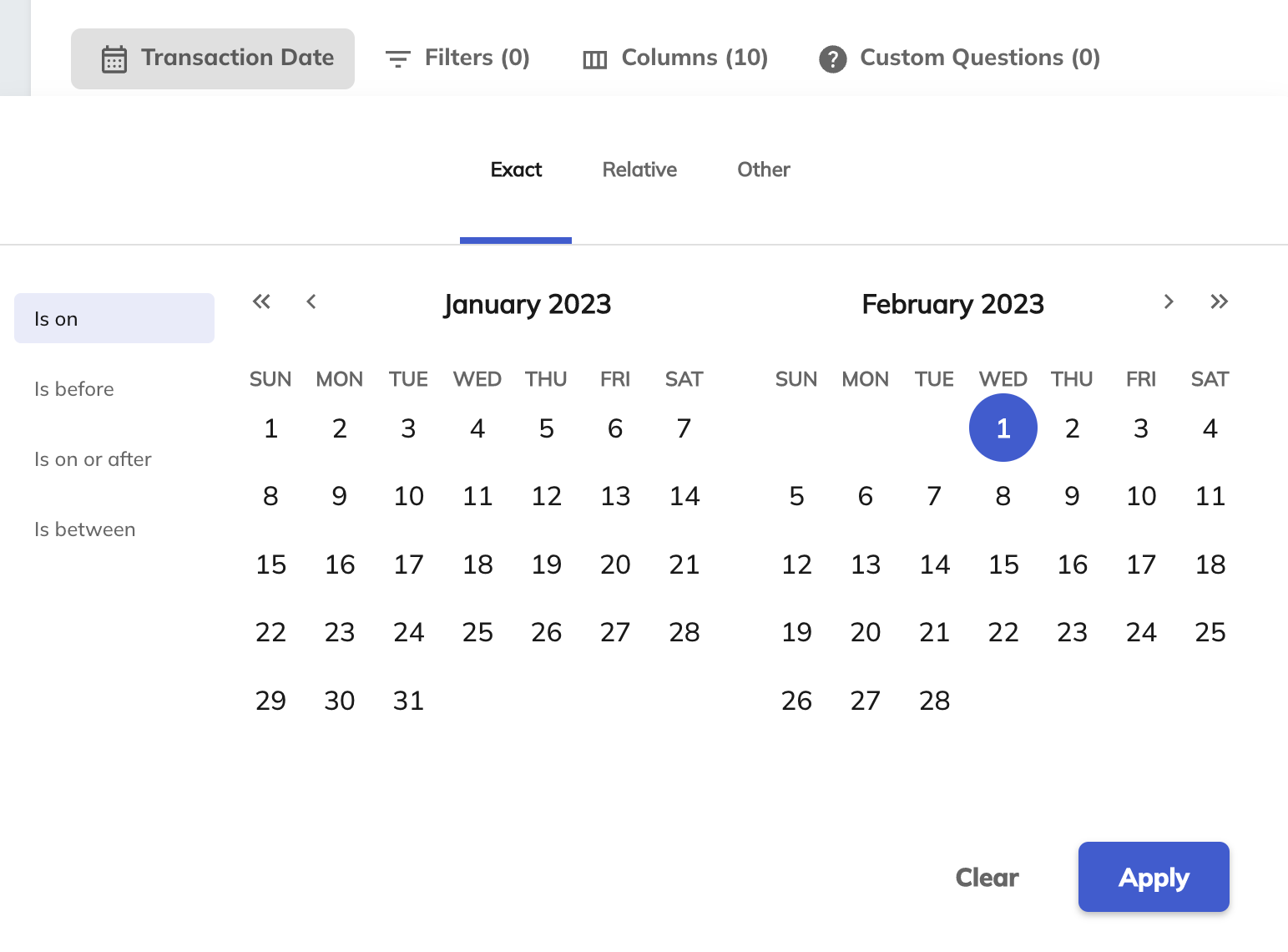
Task: Choose January 15 in the calendar
Action: (270, 565)
